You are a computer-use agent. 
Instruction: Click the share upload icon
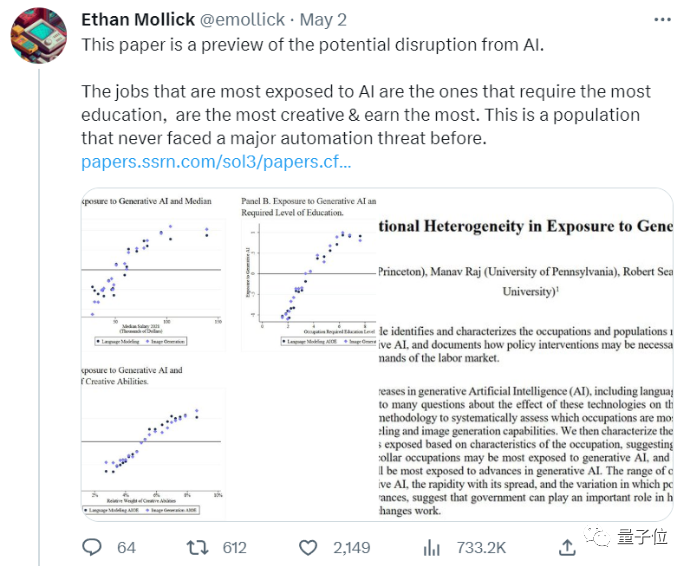coord(567,547)
